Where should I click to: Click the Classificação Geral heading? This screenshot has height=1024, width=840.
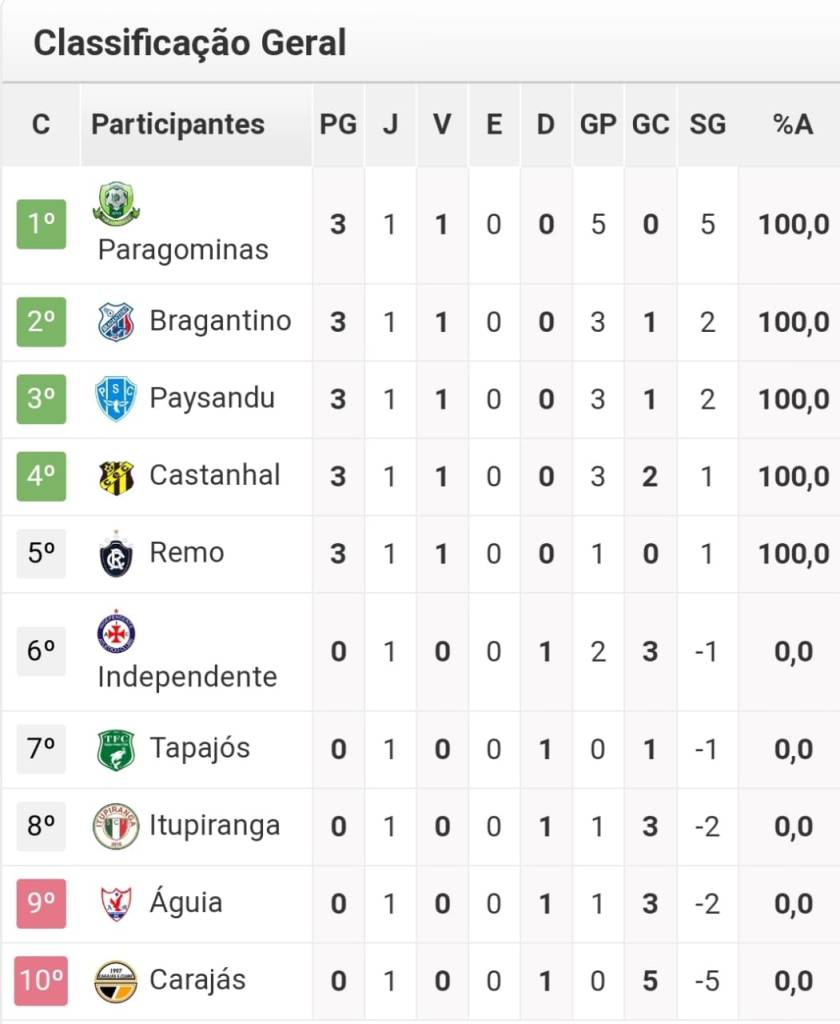tap(190, 43)
